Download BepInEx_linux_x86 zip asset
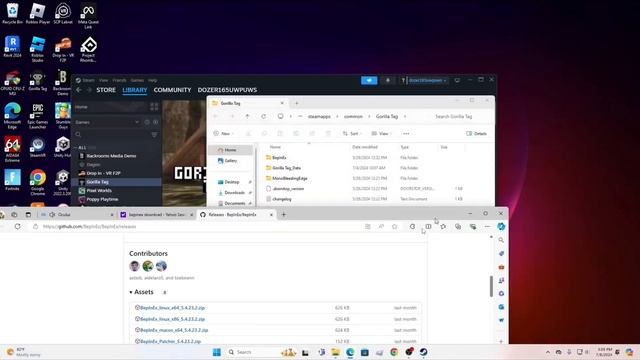Screen dimensions: 640x360 tap(173, 319)
